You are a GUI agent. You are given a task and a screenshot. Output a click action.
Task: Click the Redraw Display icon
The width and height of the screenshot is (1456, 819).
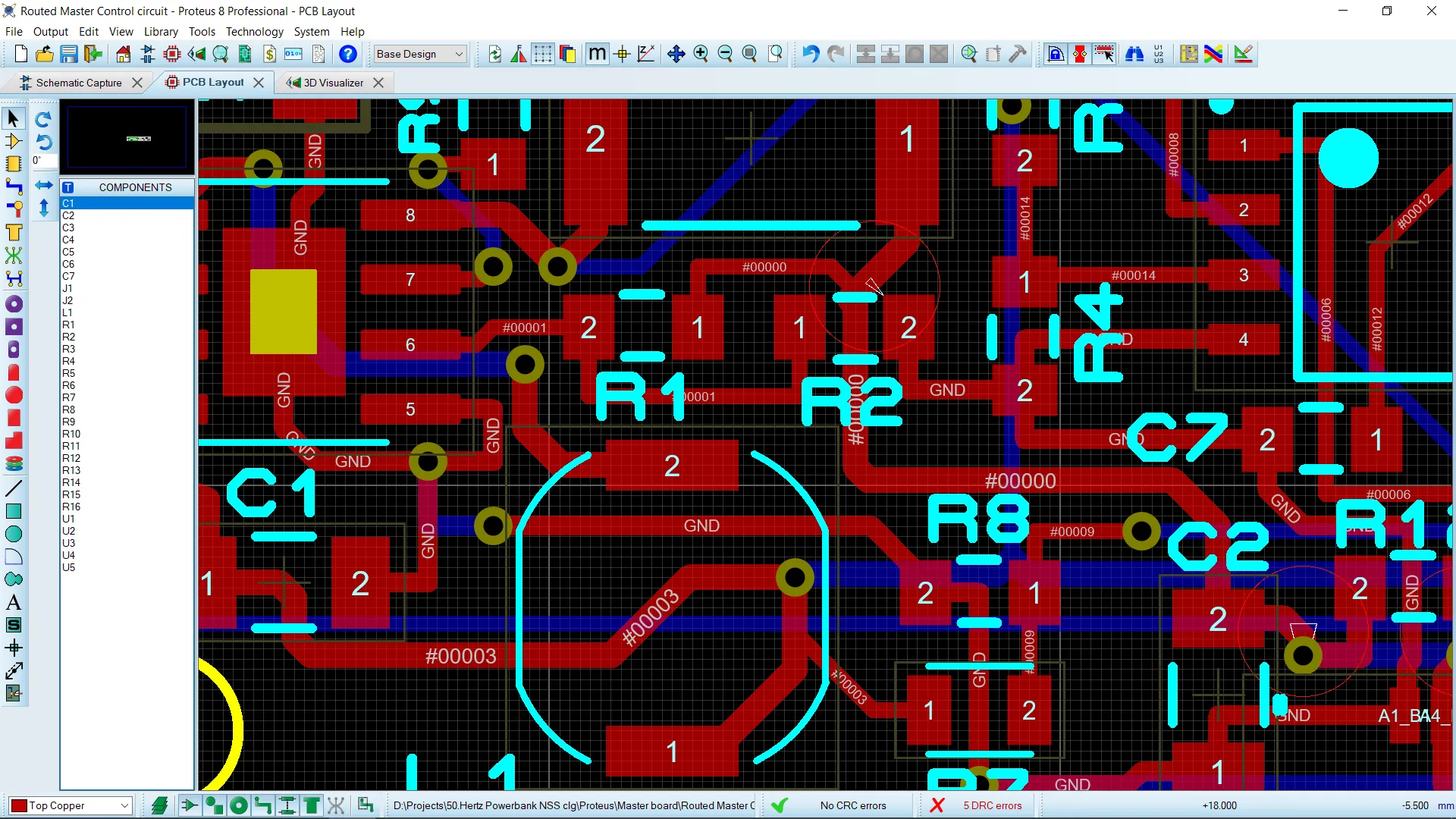point(494,54)
